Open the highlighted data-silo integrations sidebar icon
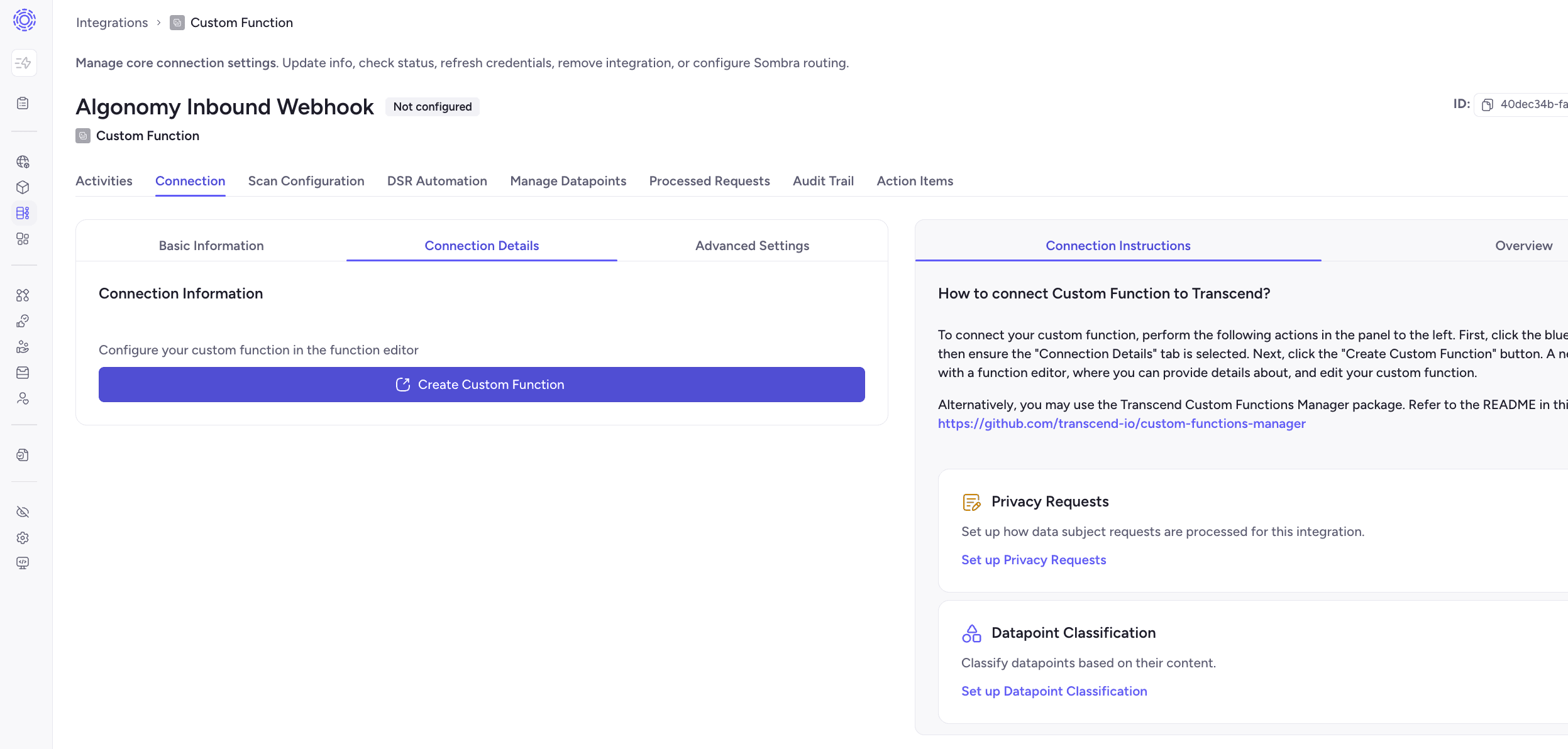1568x749 pixels. pyautogui.click(x=23, y=213)
